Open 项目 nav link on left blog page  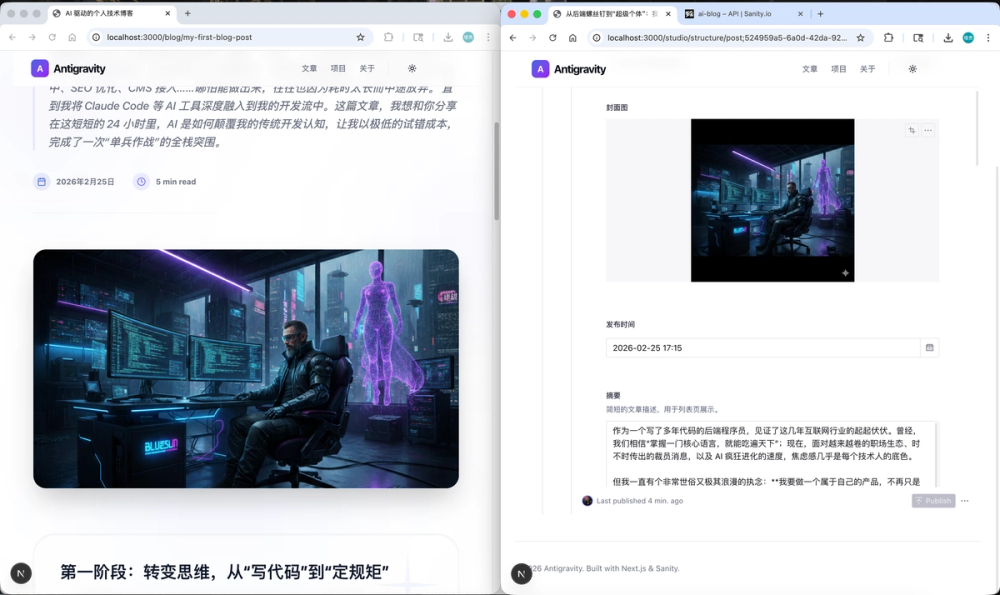pos(338,68)
